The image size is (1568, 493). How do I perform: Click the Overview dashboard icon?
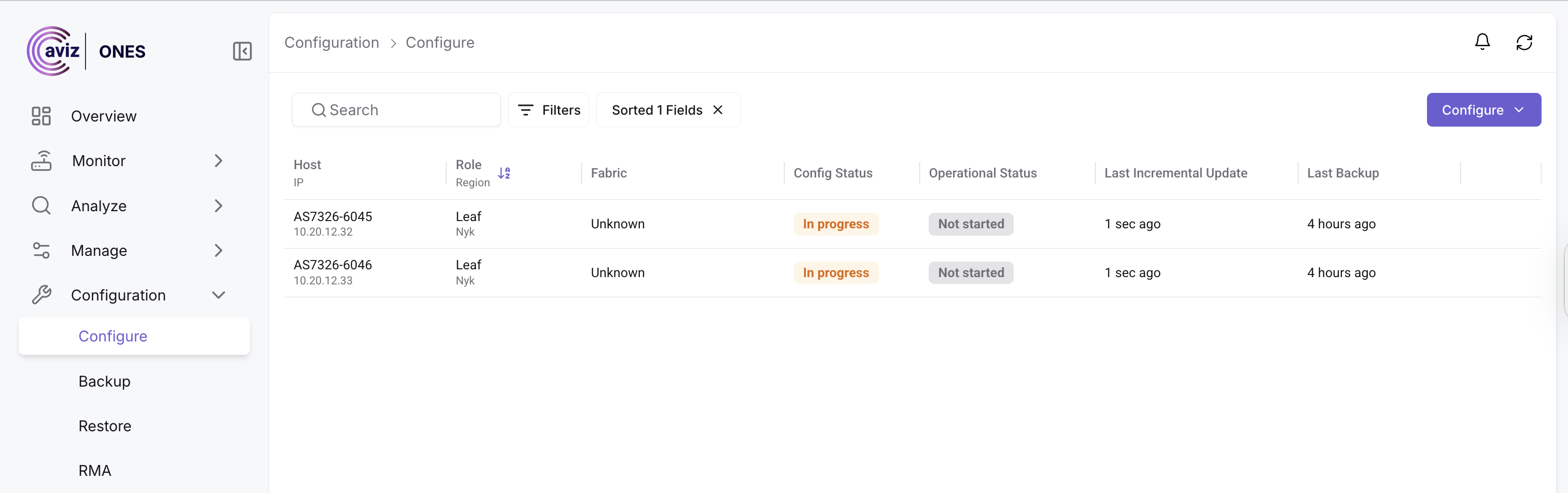(x=41, y=116)
